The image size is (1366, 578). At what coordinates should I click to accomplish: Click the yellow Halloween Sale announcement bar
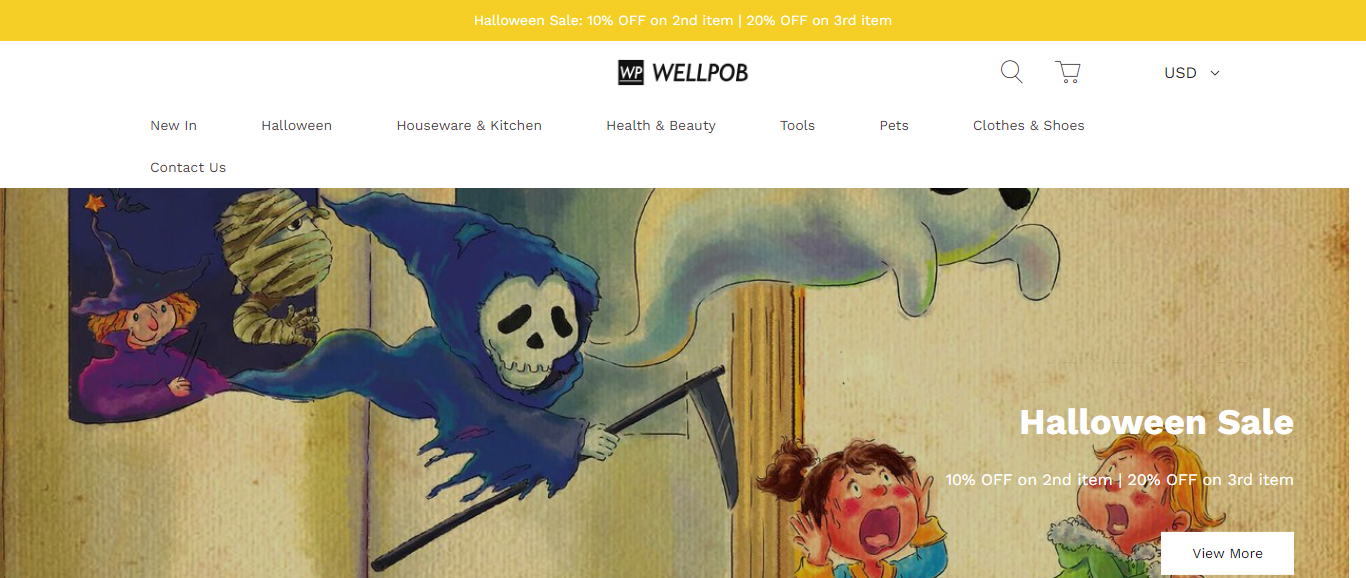click(x=683, y=20)
